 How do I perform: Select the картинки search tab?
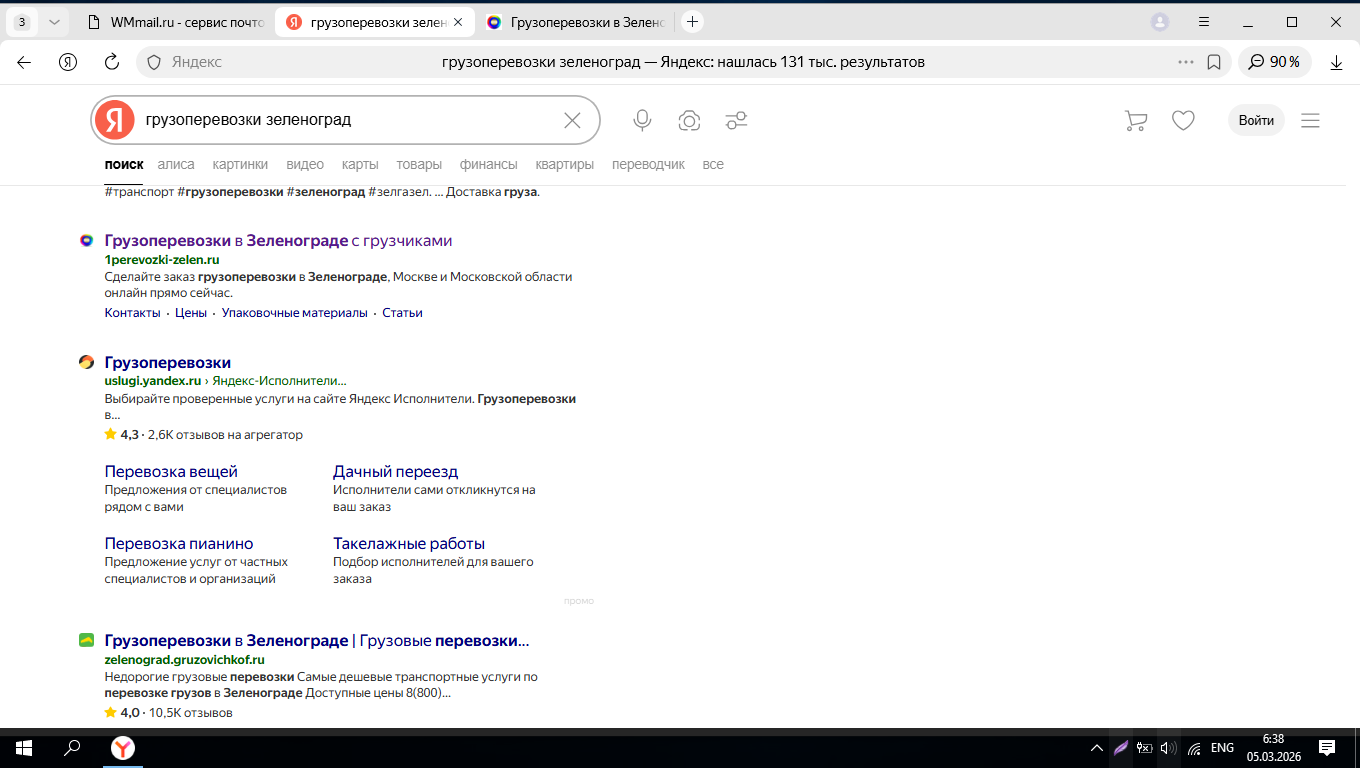(x=240, y=164)
